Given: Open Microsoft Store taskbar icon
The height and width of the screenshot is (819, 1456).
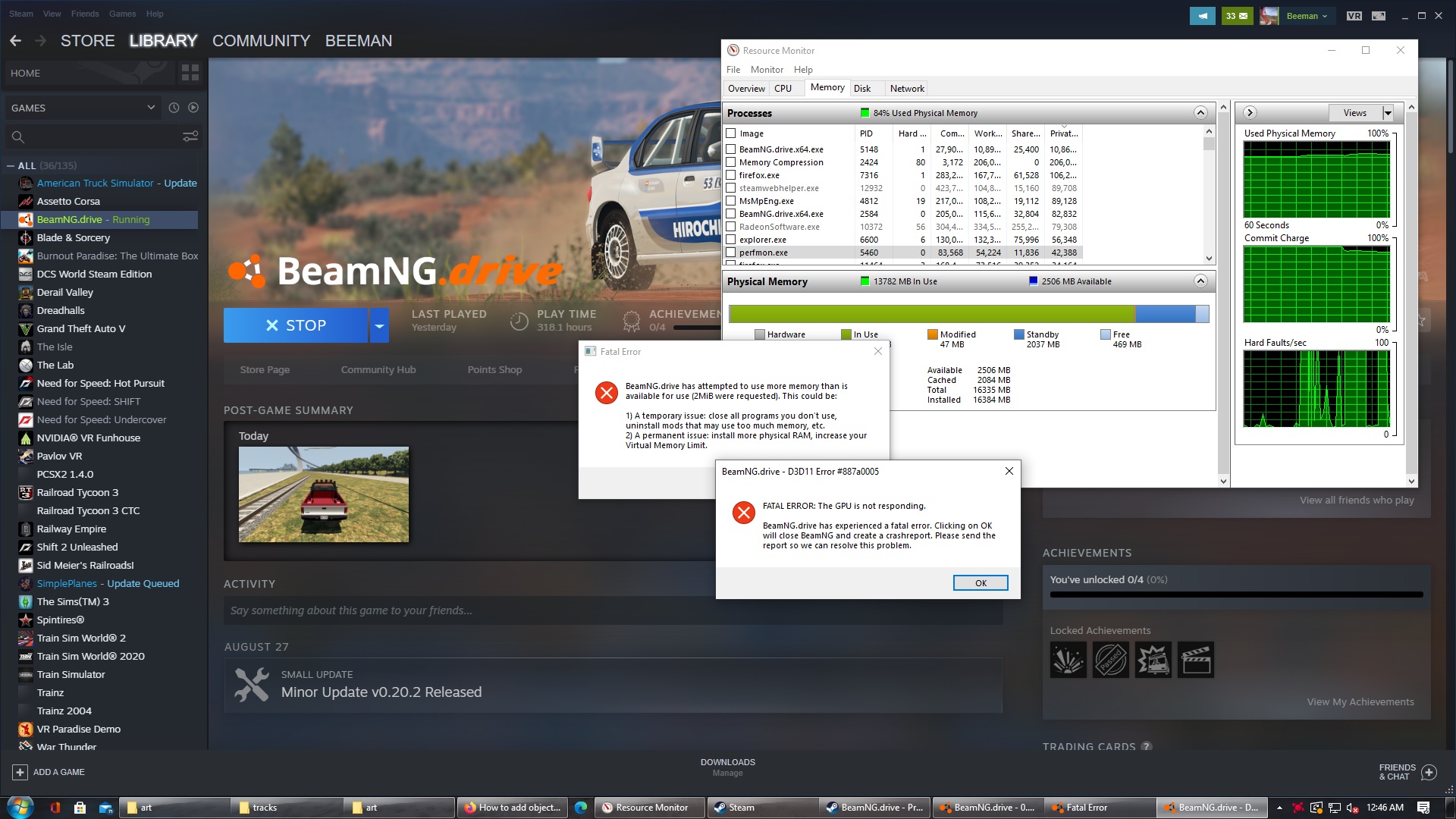Looking at the screenshot, I should (80, 808).
